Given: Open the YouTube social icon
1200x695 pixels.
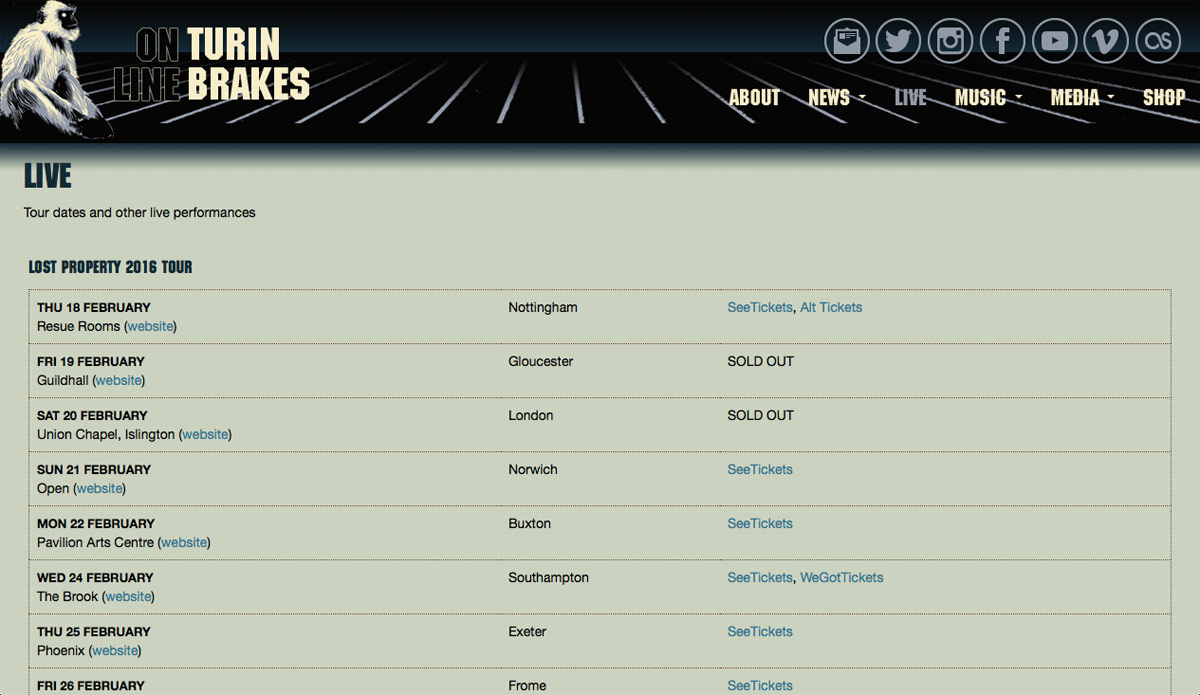Looking at the screenshot, I should click(1055, 41).
